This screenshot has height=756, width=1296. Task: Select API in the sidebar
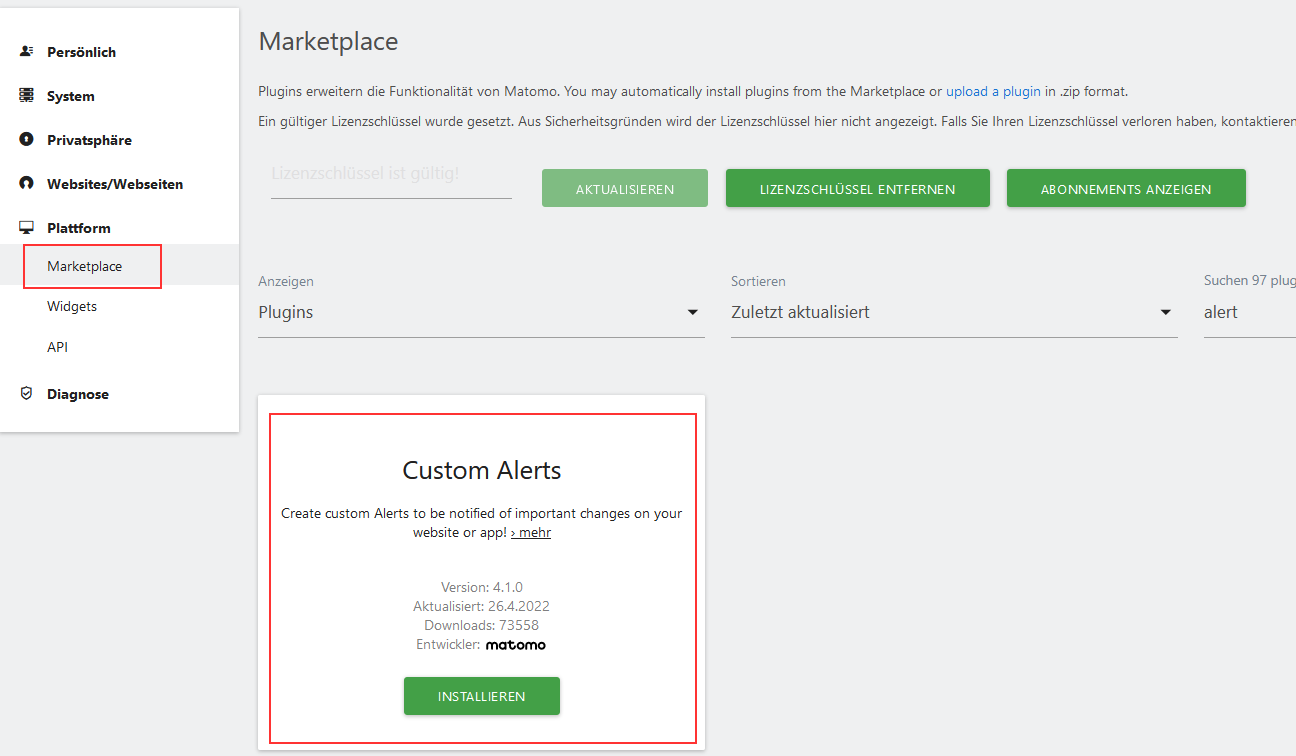[58, 347]
